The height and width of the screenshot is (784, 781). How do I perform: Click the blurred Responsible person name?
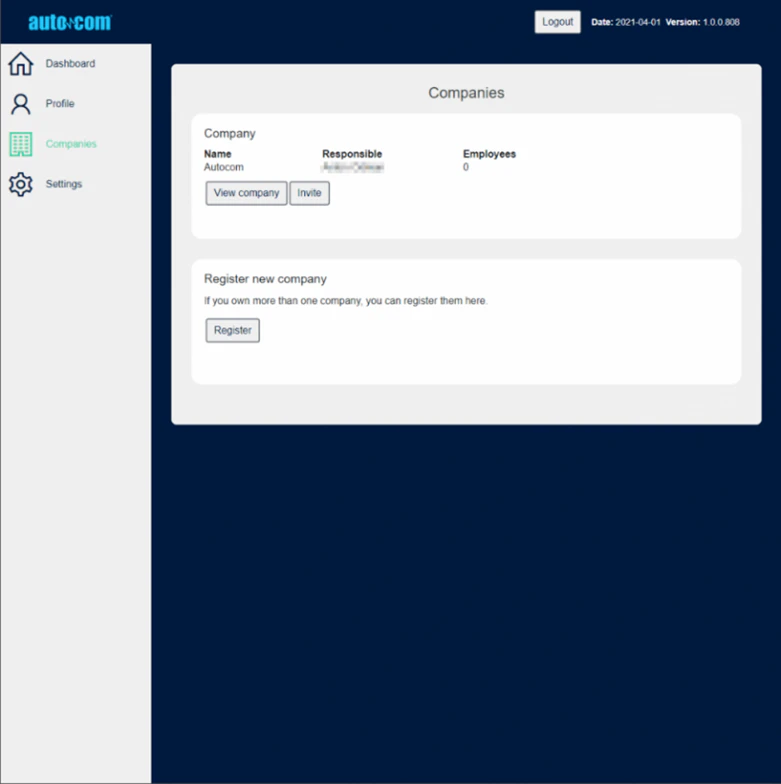pos(353,167)
